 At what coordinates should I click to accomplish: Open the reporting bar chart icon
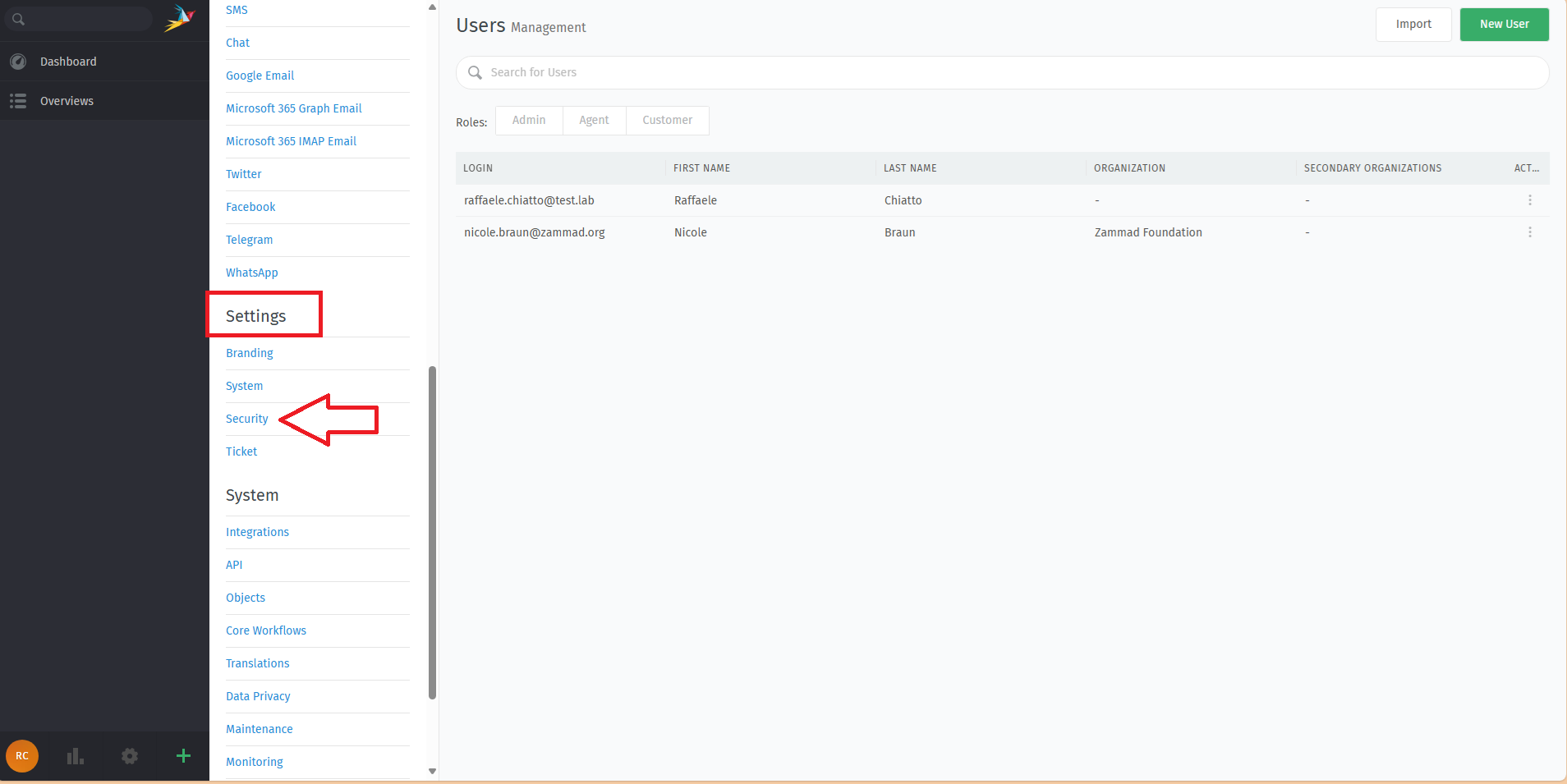click(x=76, y=756)
